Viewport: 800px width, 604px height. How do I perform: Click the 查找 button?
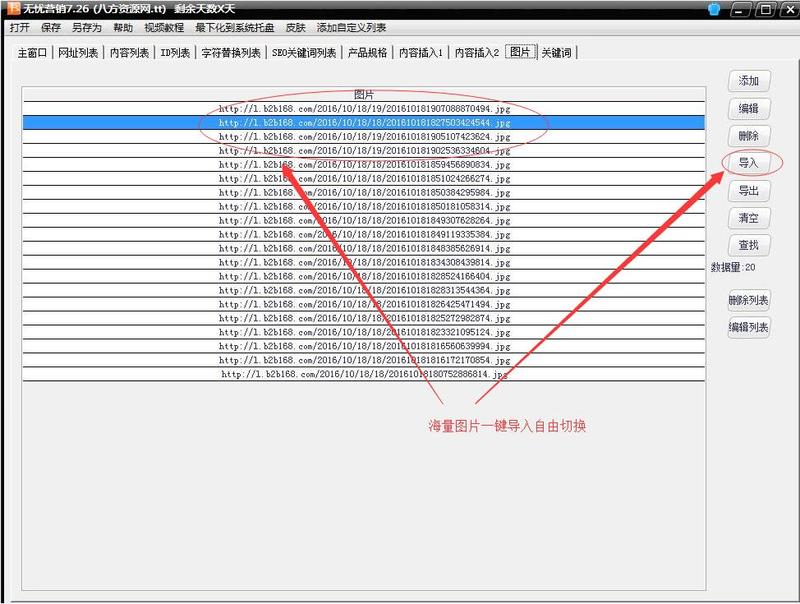click(x=748, y=245)
